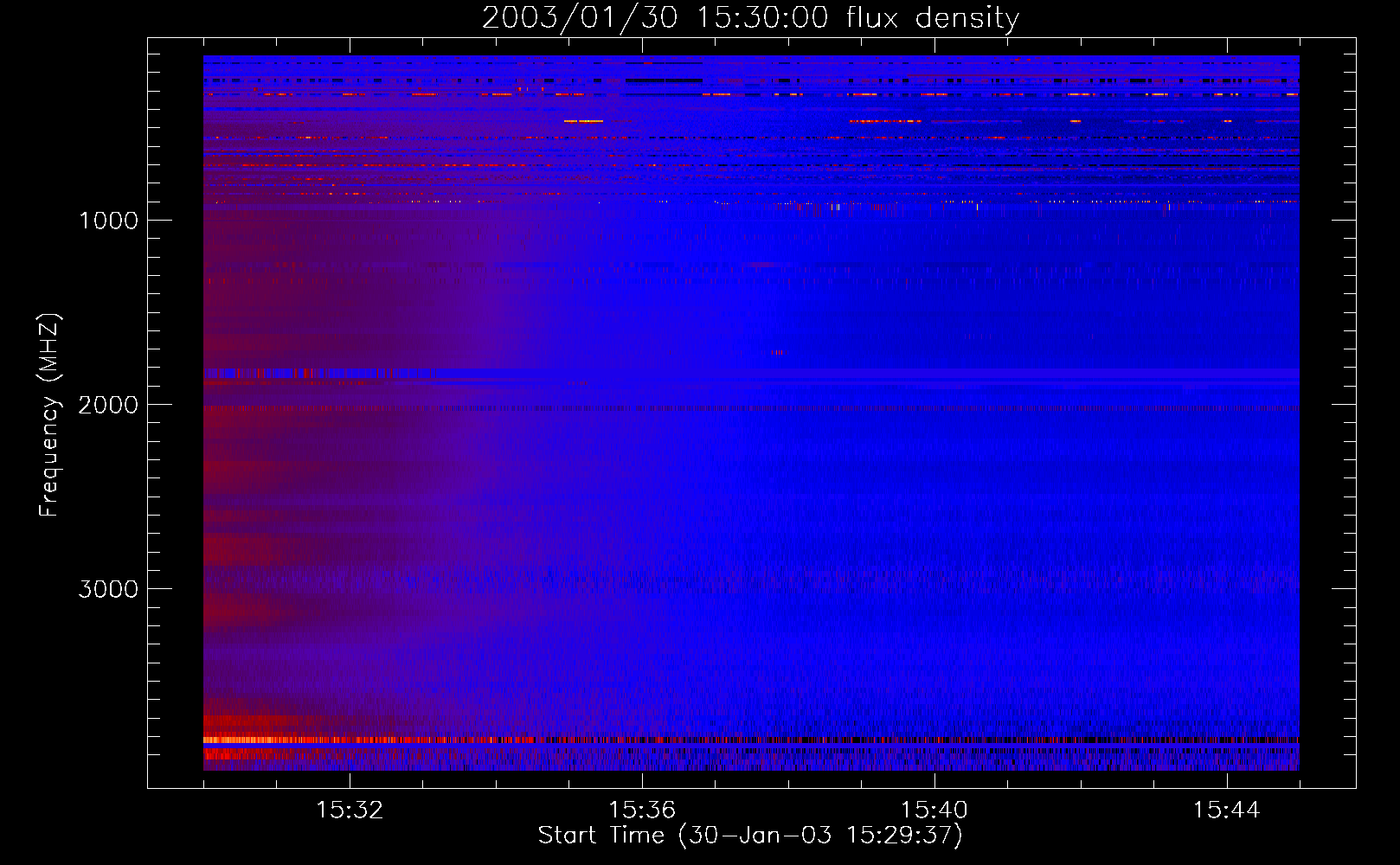Click the 'Frequency (MHZ)' axis label
The height and width of the screenshot is (865, 1400).
pyautogui.click(x=49, y=415)
